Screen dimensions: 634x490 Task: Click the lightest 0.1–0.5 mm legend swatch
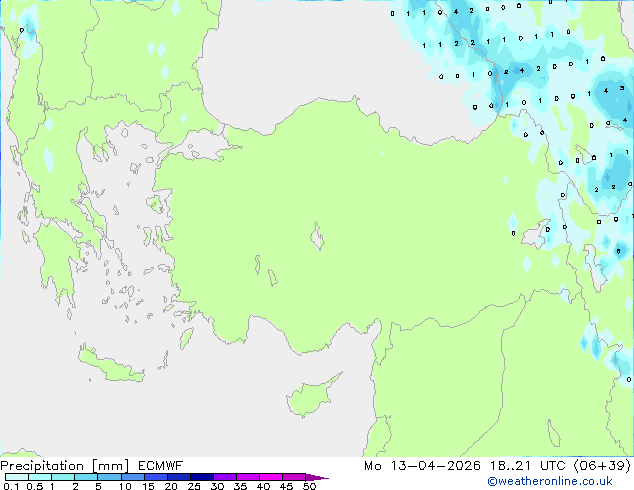click(x=17, y=477)
